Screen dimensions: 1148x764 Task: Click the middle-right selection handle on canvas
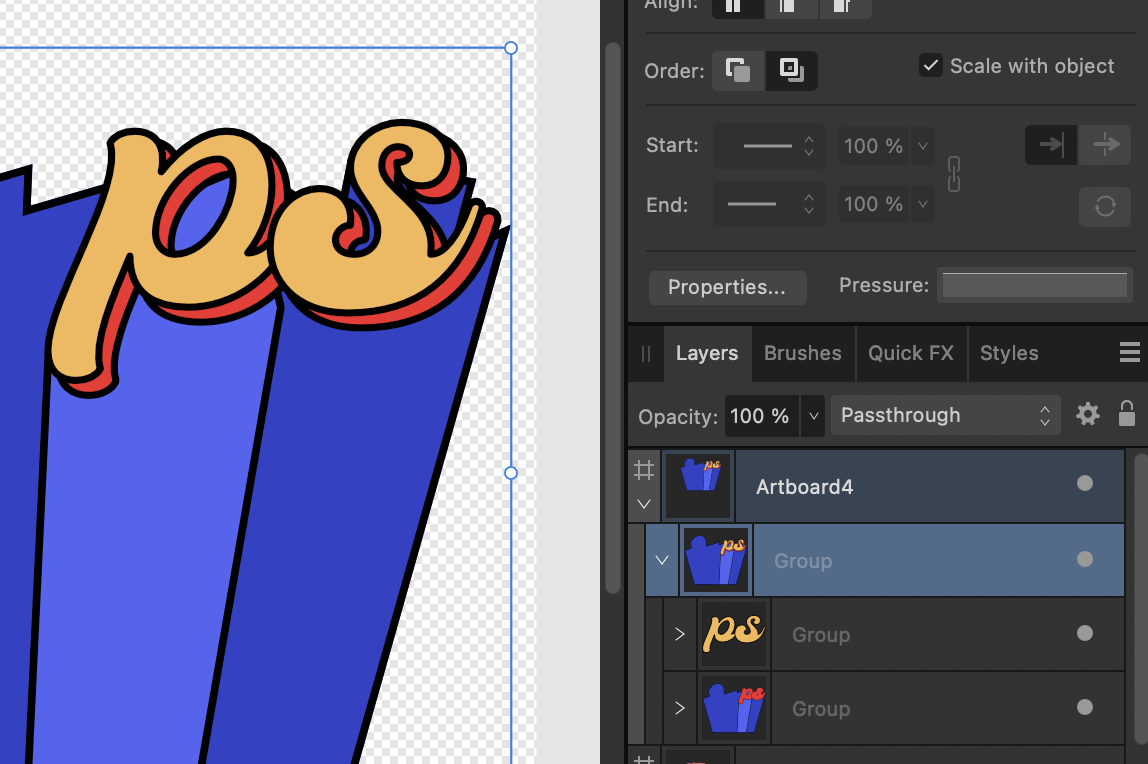tap(511, 473)
